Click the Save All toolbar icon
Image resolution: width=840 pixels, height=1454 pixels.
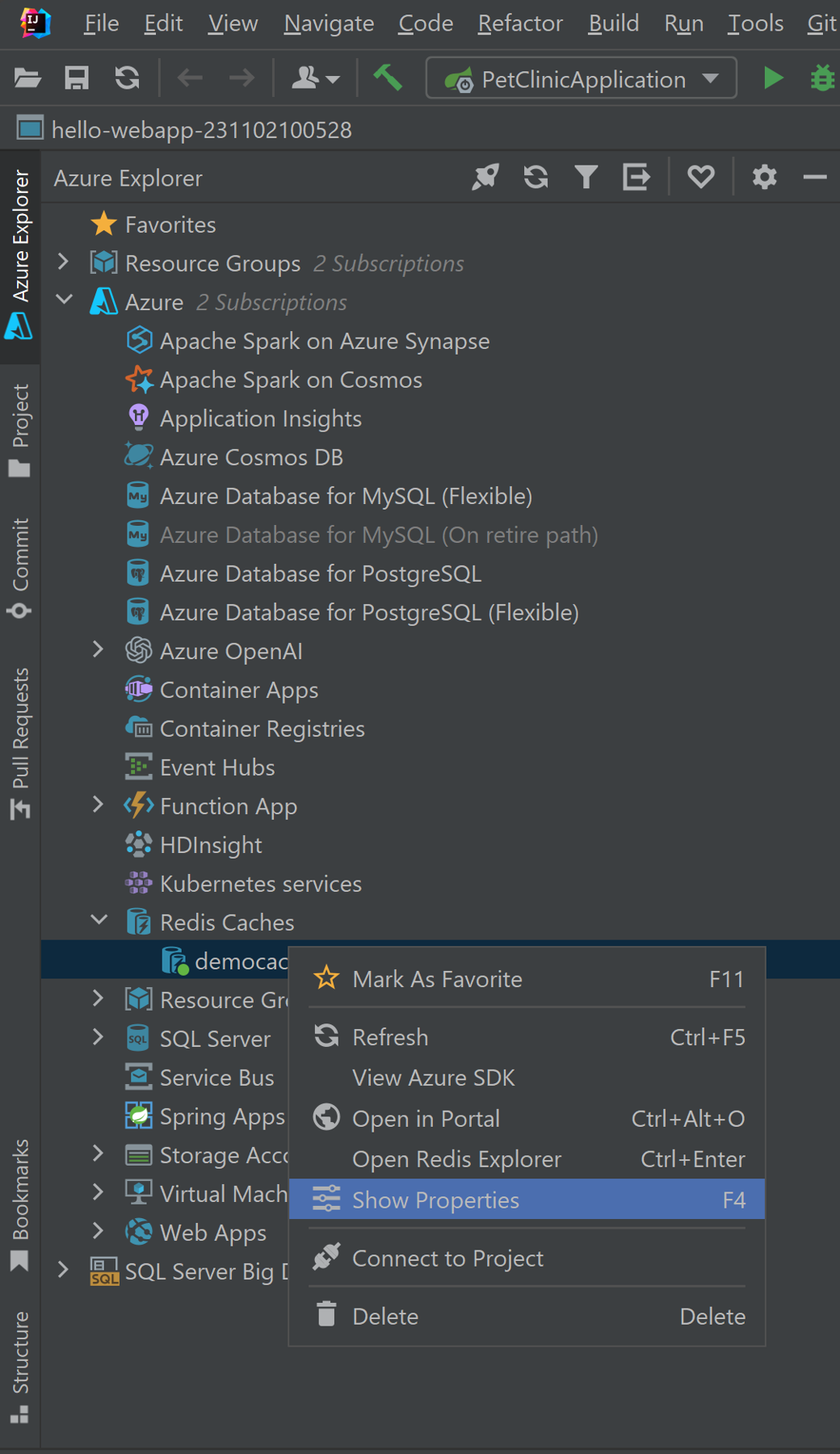(x=77, y=78)
